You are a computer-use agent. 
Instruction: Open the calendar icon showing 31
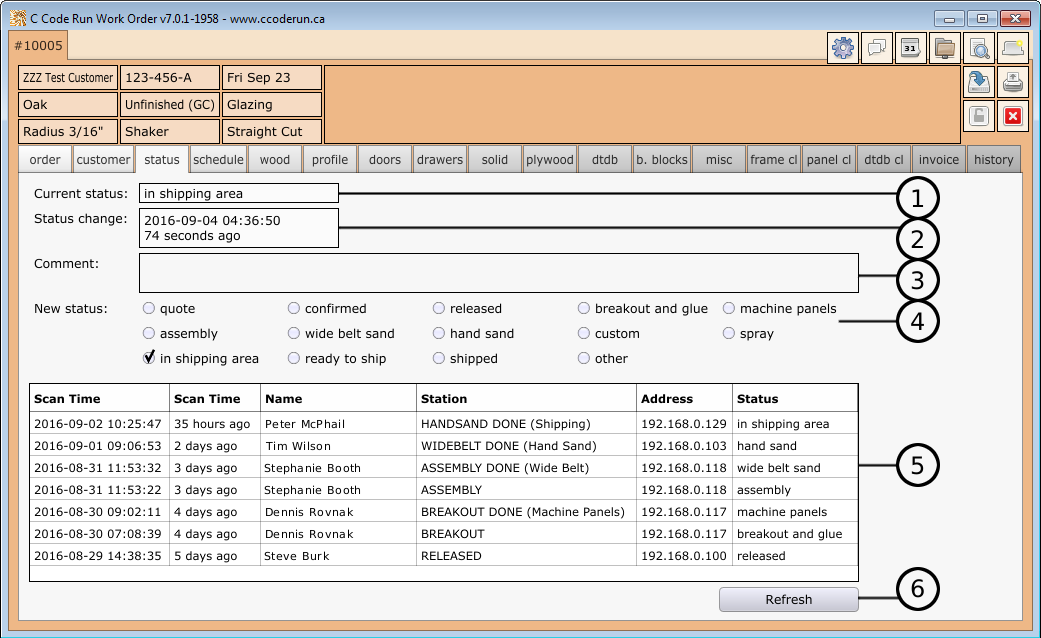(911, 47)
